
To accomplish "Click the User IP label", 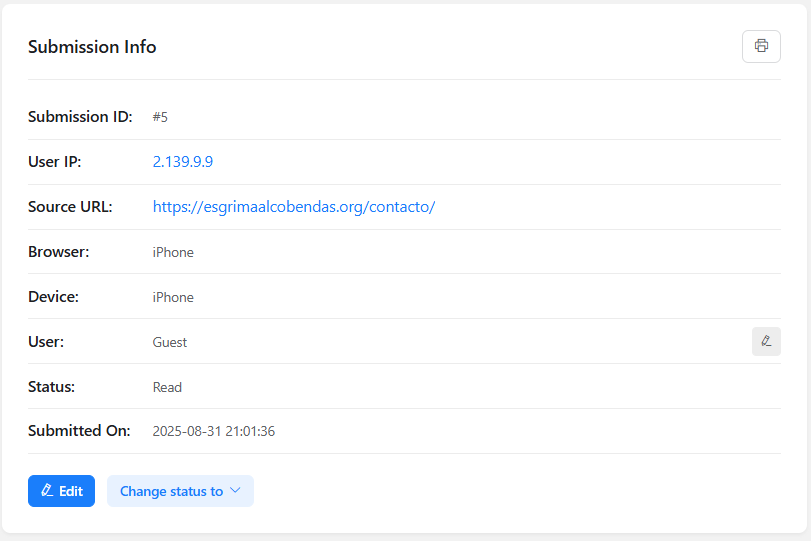I will [x=55, y=162].
